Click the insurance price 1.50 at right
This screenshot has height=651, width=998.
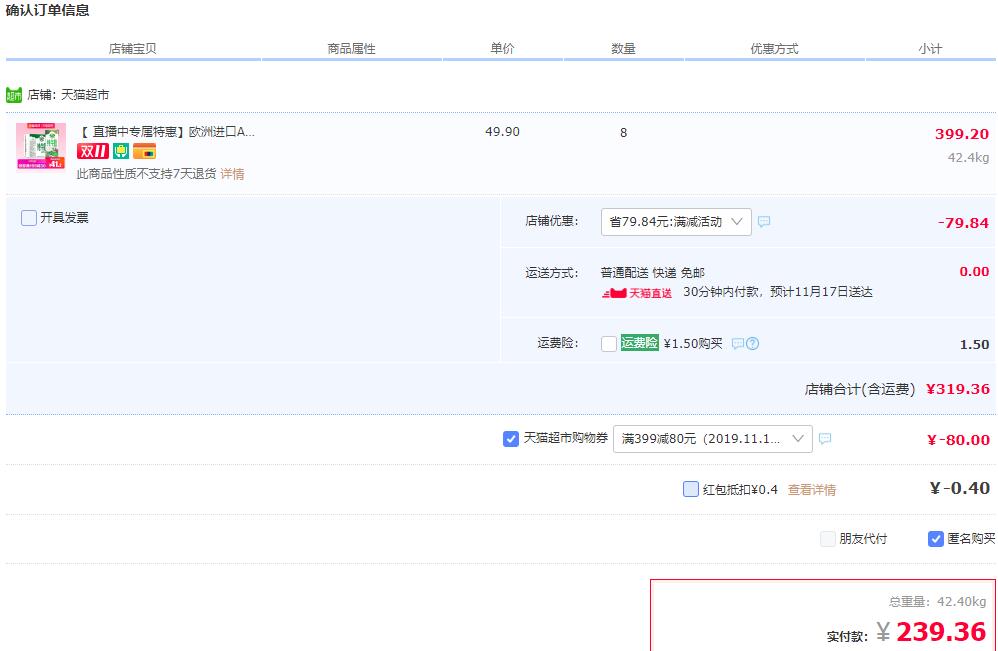click(x=974, y=344)
